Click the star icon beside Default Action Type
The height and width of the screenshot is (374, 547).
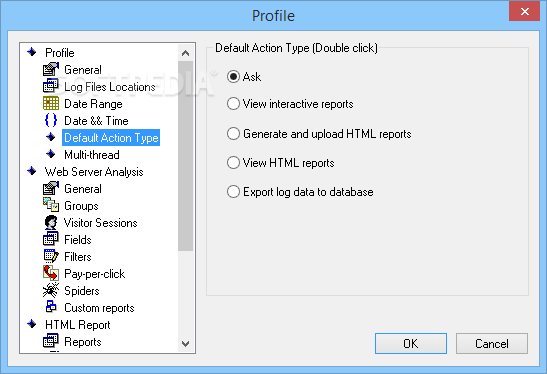pos(51,137)
